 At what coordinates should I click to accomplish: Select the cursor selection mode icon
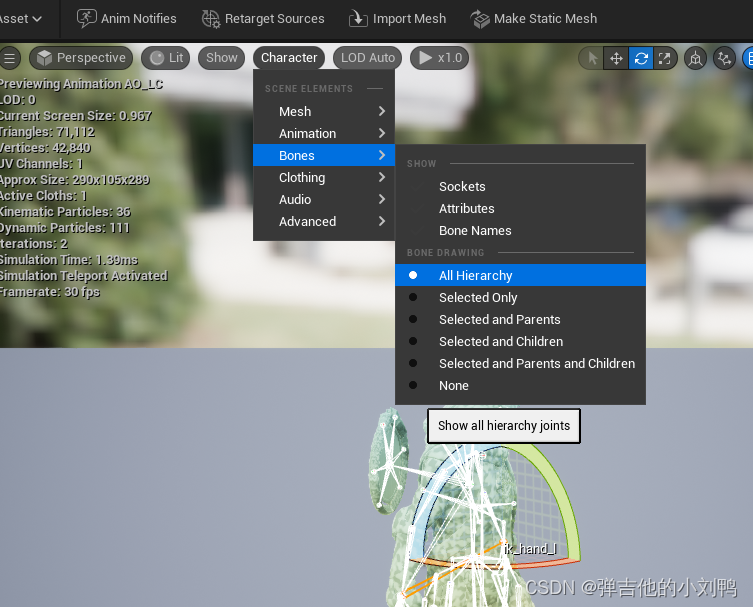593,59
